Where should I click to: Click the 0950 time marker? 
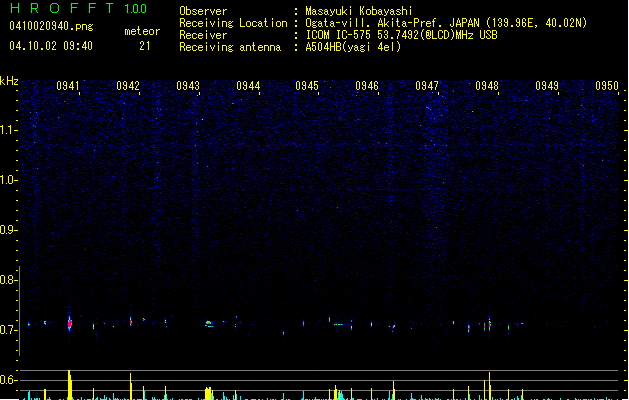pos(607,86)
